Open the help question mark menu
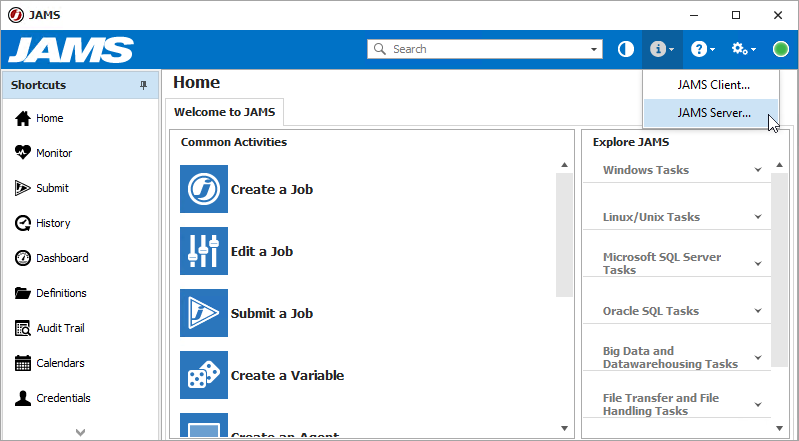799x441 pixels. 703,49
